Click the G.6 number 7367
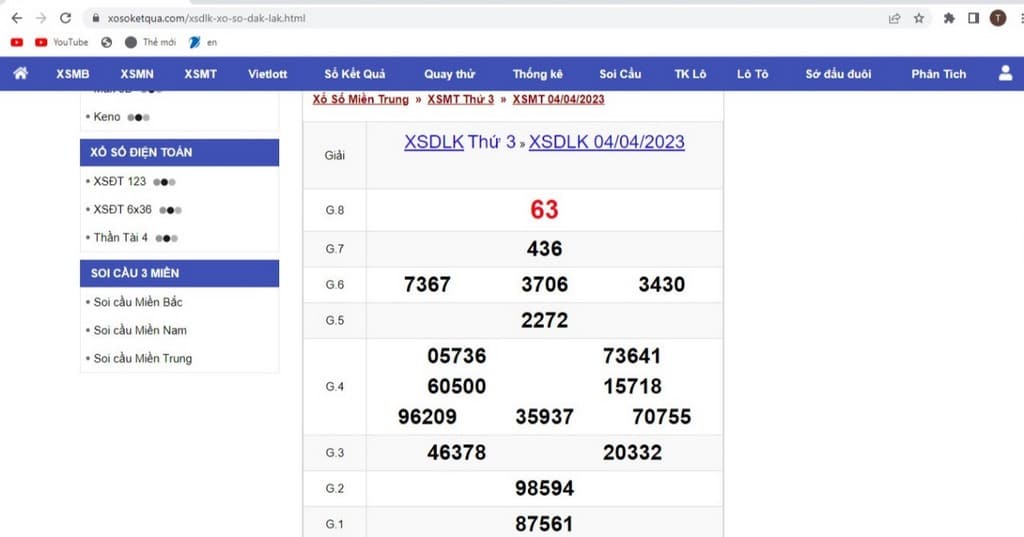This screenshot has height=537, width=1024. coord(427,284)
